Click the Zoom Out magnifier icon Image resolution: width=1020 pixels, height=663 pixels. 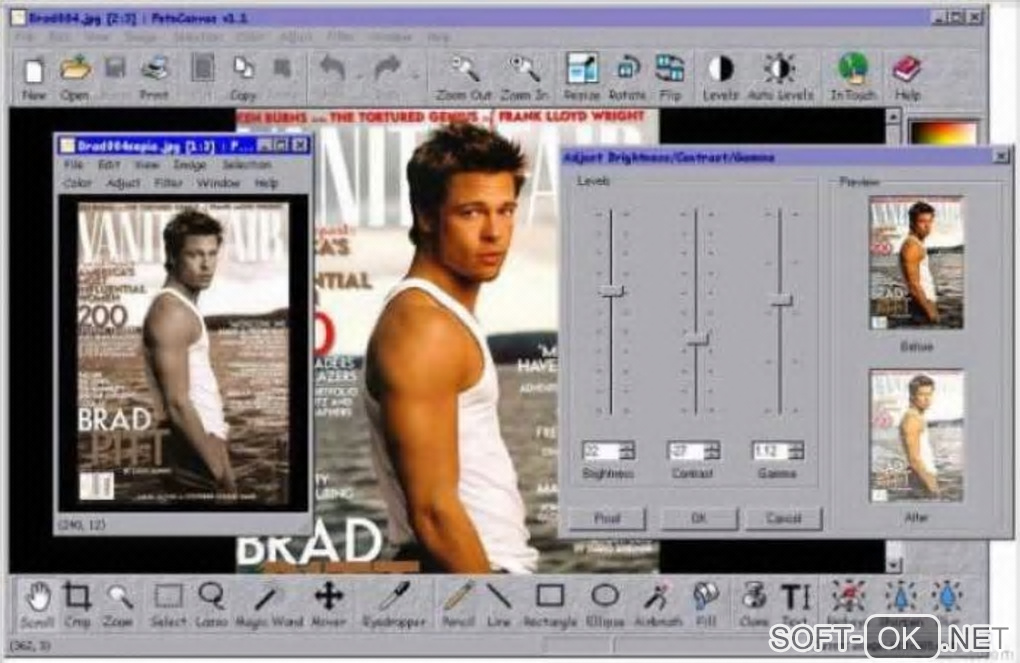(464, 69)
